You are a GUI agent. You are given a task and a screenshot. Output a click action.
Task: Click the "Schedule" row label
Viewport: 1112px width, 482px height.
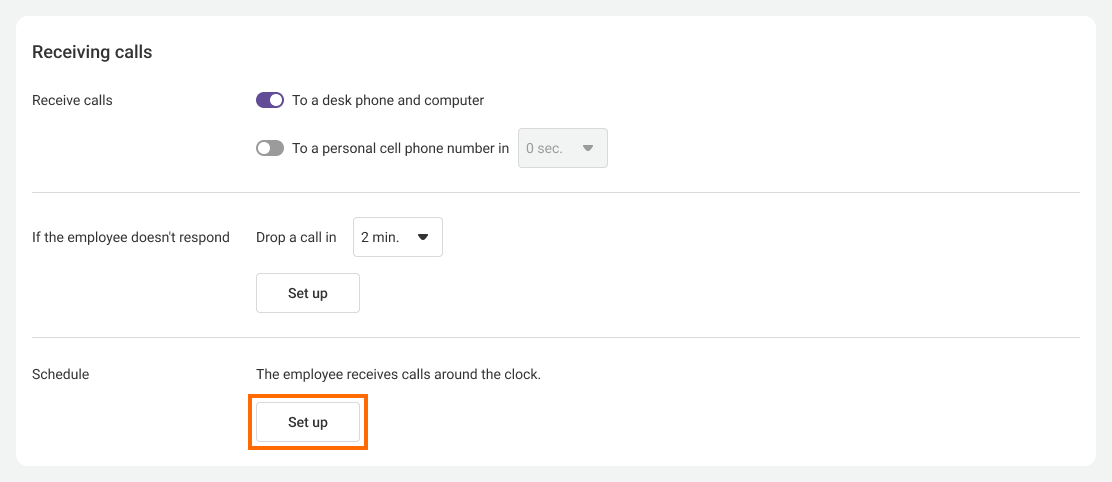click(x=60, y=374)
